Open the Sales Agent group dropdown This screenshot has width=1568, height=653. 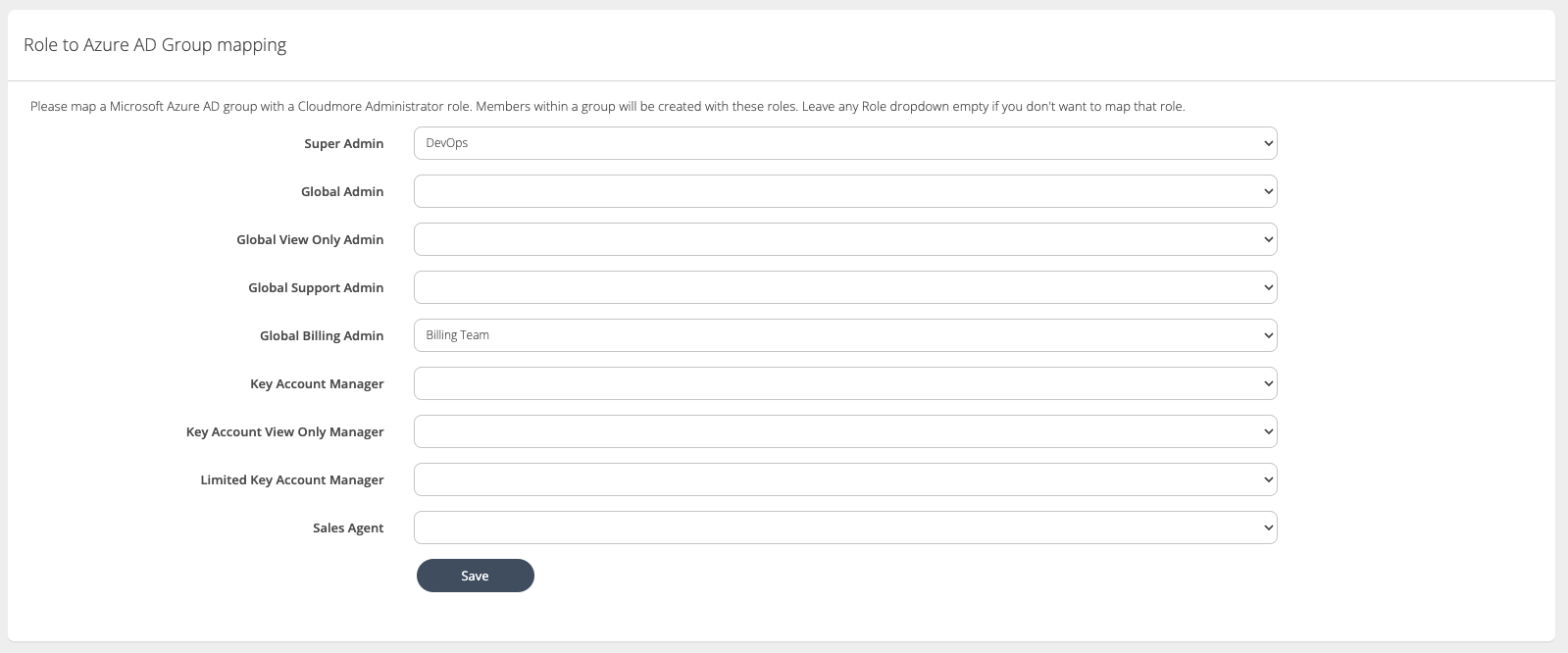pos(845,527)
